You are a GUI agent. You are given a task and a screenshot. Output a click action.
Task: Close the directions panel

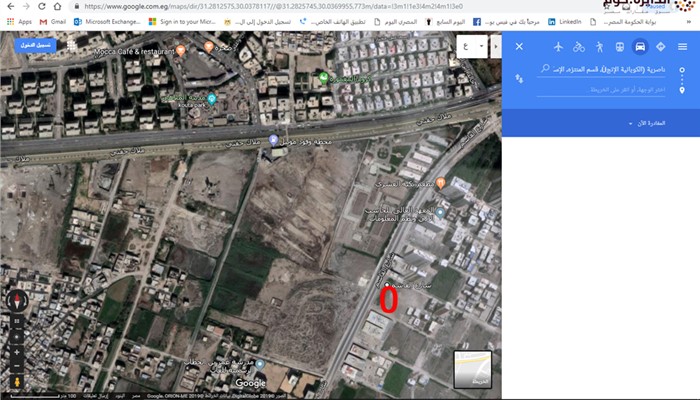(519, 46)
